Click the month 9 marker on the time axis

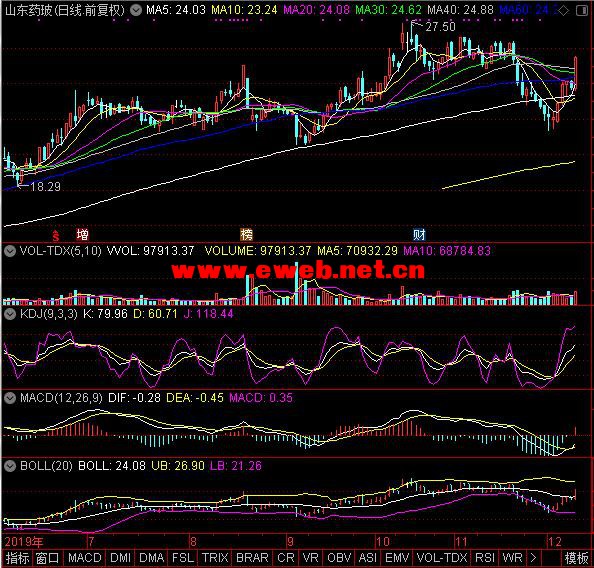[x=290, y=542]
